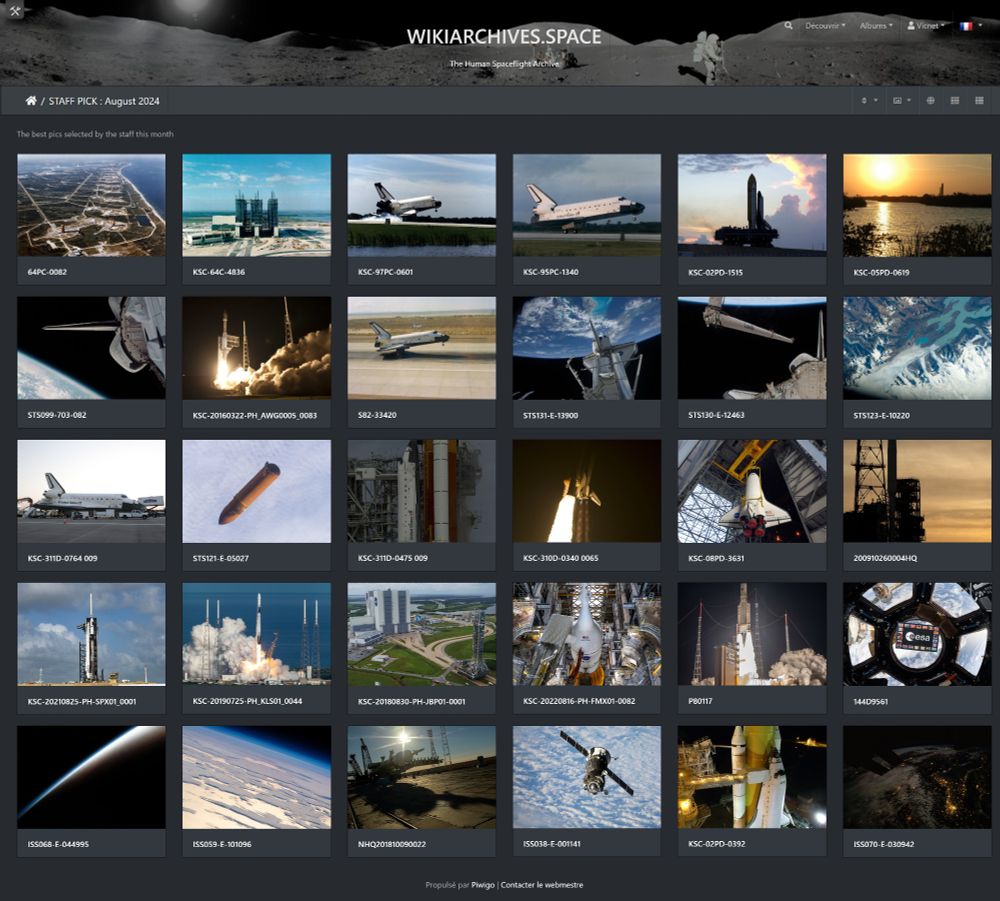Open the STS130-E-12463 thumbnail
The width and height of the screenshot is (1000, 901).
(752, 348)
